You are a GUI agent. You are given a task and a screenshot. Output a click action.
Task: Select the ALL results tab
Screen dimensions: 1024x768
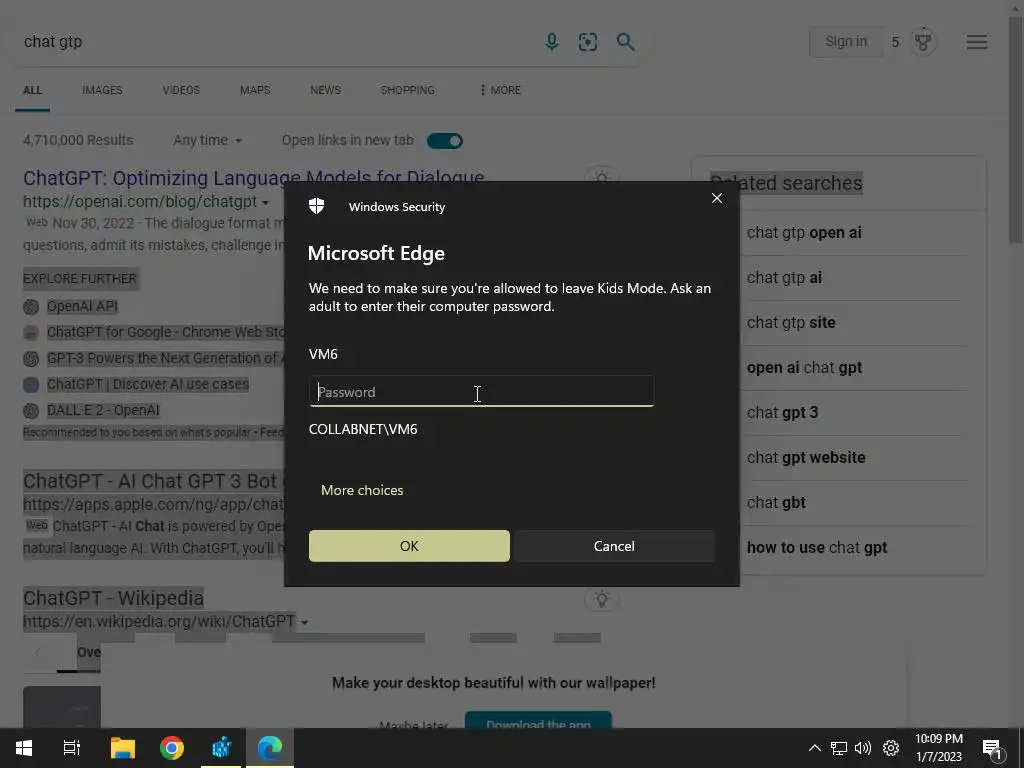click(x=33, y=90)
